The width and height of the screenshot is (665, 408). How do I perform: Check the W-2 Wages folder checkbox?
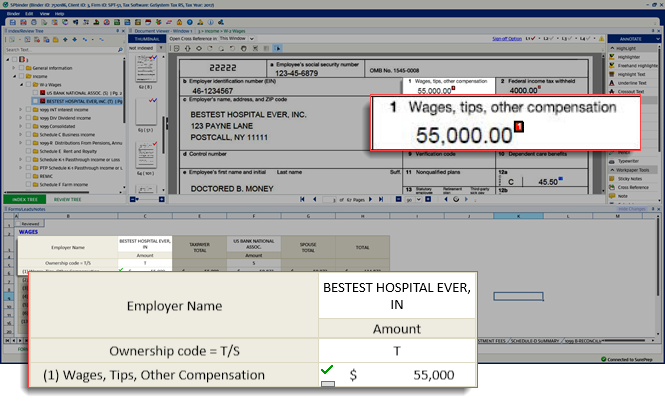click(x=28, y=84)
